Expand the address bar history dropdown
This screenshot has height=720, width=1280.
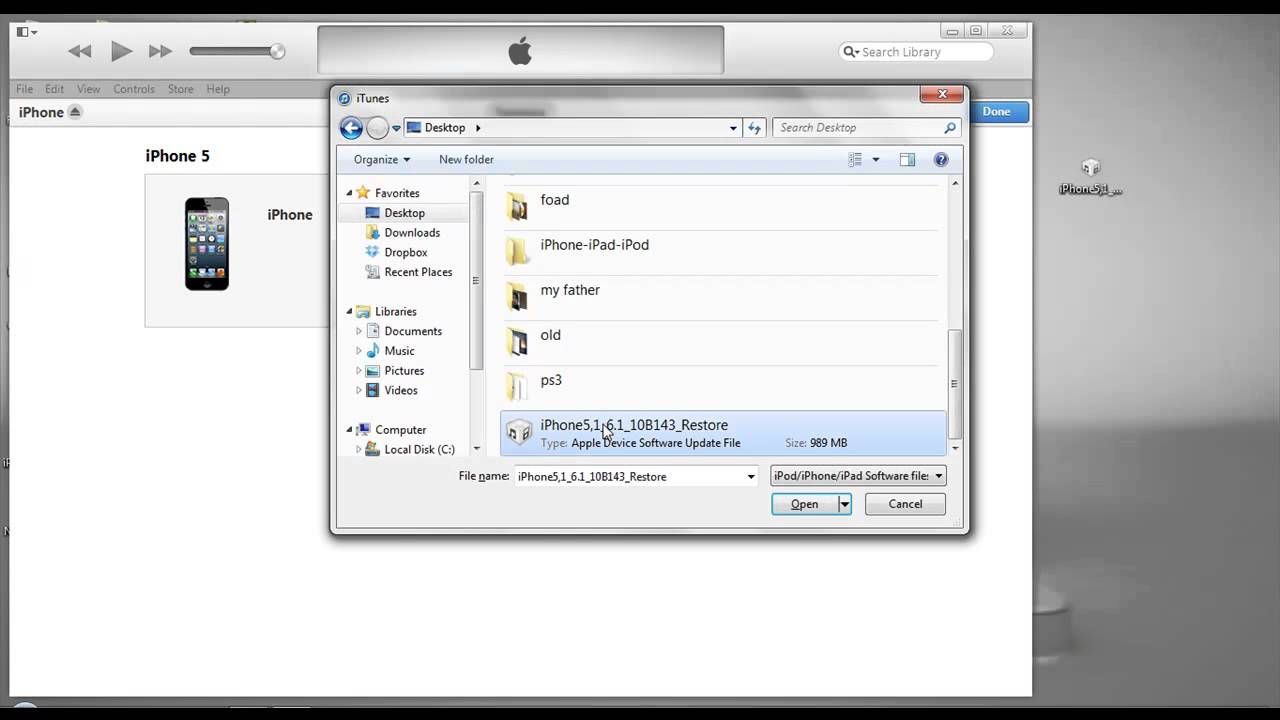tap(733, 128)
